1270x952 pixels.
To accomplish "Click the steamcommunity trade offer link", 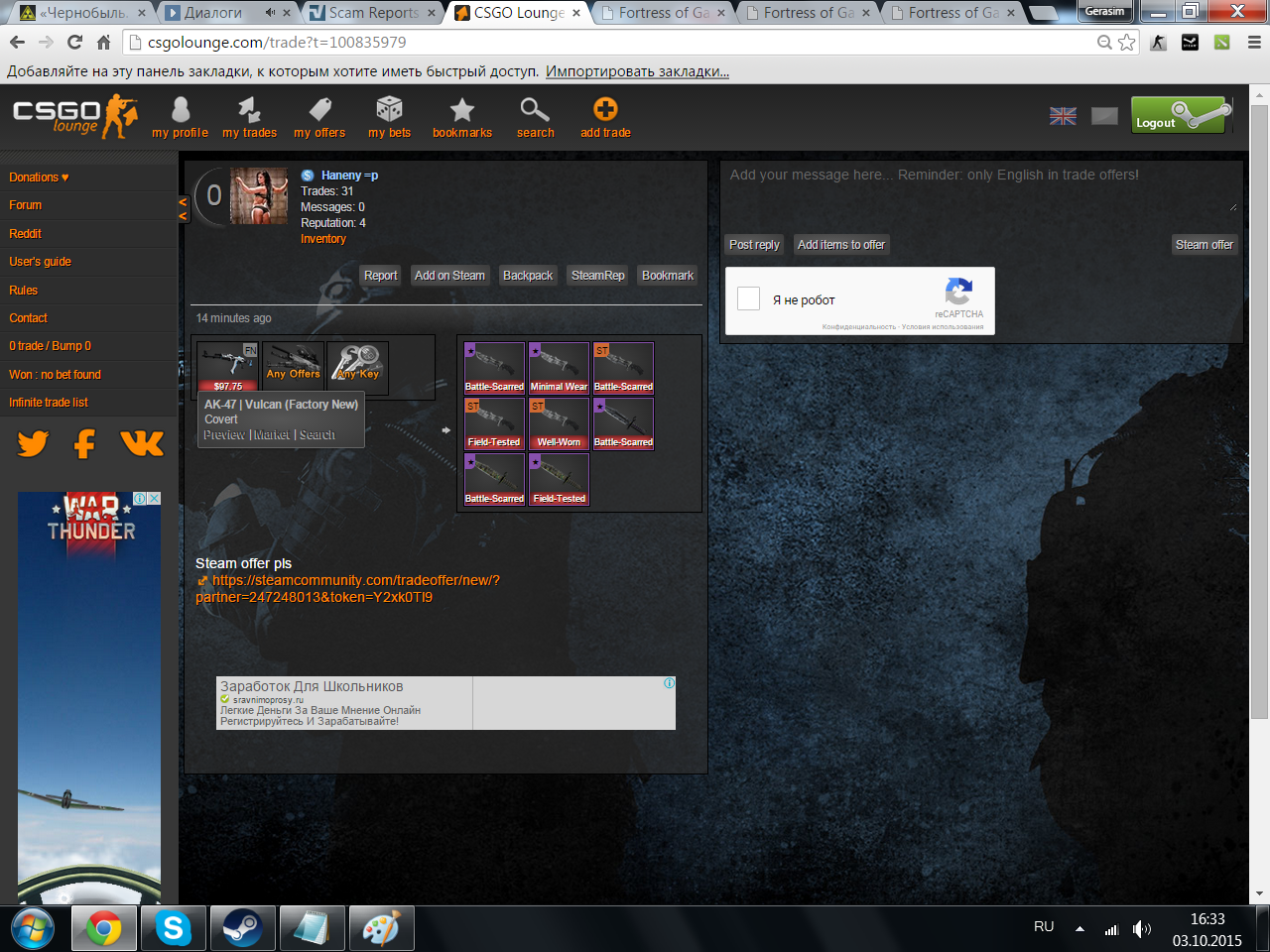I will pos(347,588).
